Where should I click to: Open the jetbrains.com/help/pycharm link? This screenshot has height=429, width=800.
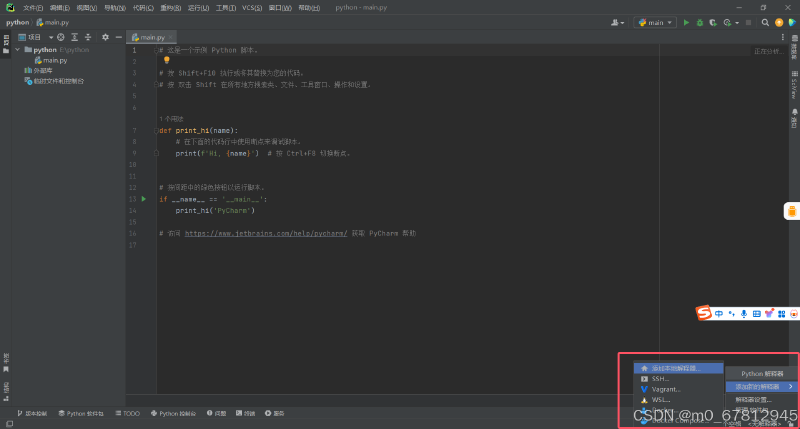tap(266, 233)
